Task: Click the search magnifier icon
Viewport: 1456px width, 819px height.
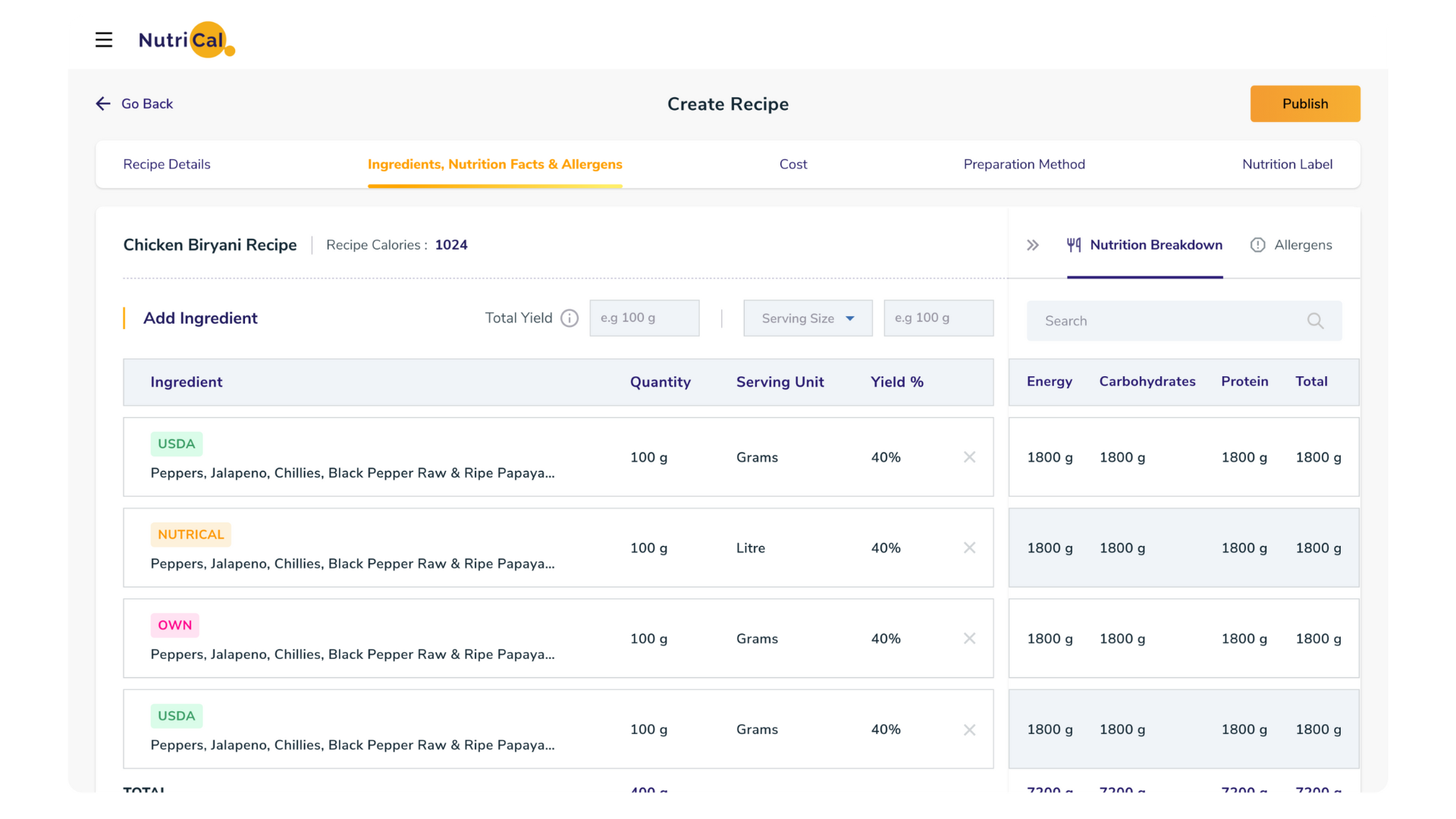Action: click(1315, 322)
